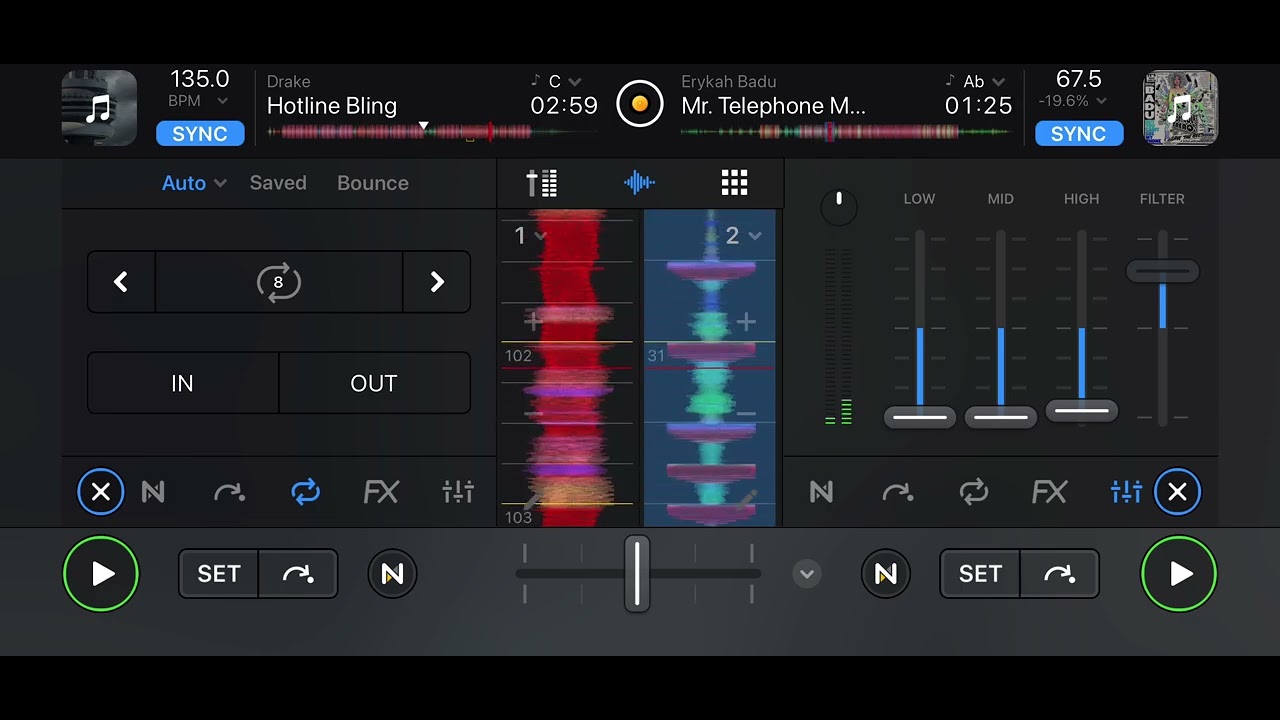Zoom in on deck 2 waveform with plus

tap(746, 322)
